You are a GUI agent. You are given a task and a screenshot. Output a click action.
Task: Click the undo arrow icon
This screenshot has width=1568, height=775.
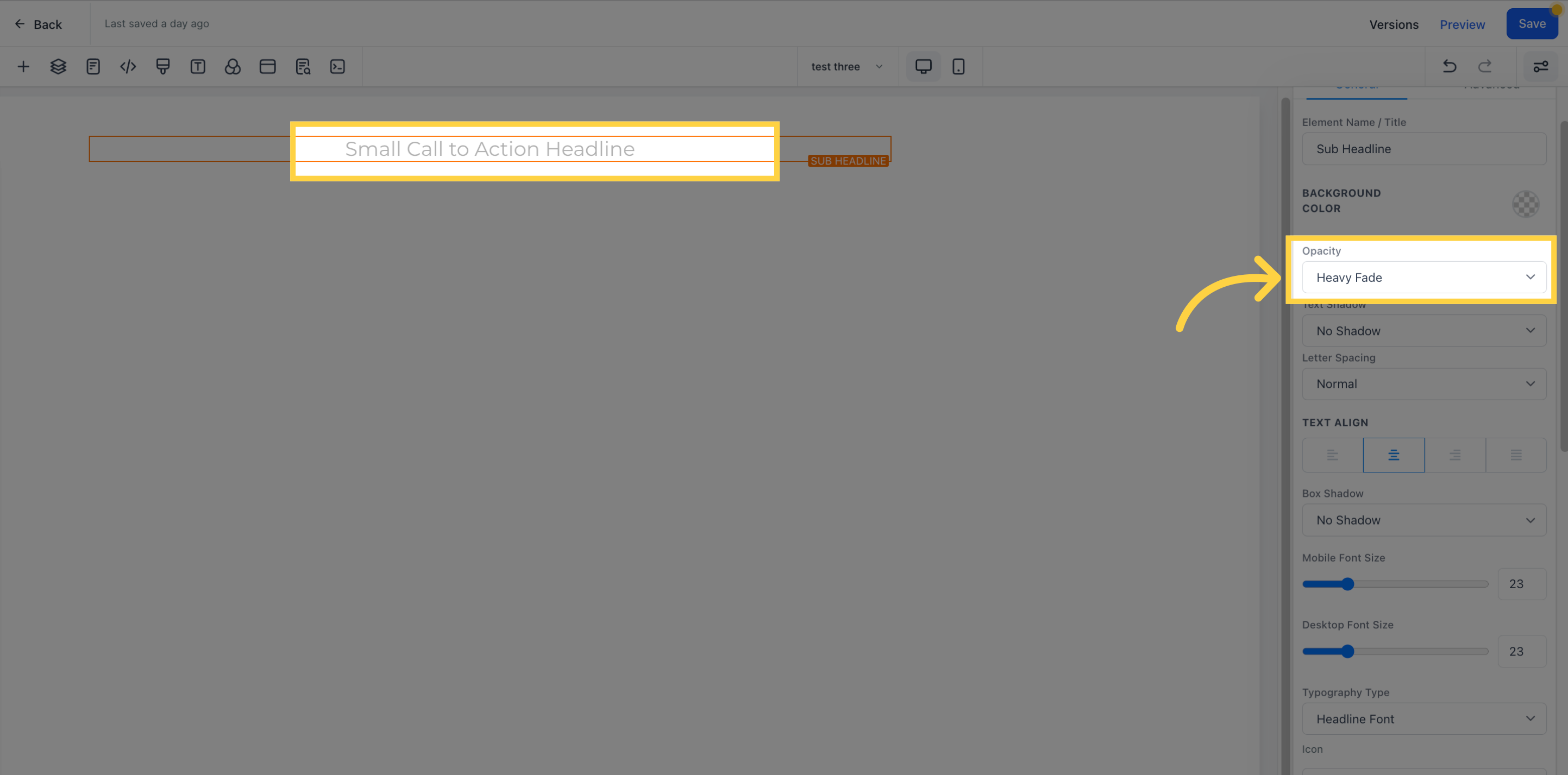tap(1450, 66)
